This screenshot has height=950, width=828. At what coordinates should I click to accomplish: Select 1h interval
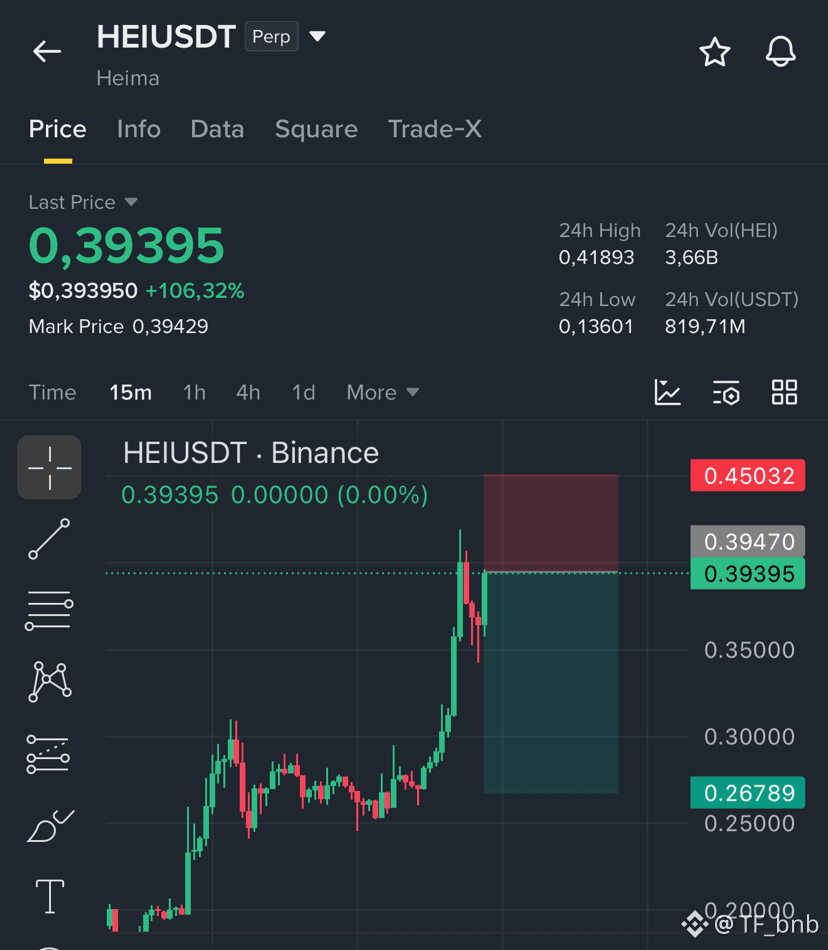pos(194,393)
